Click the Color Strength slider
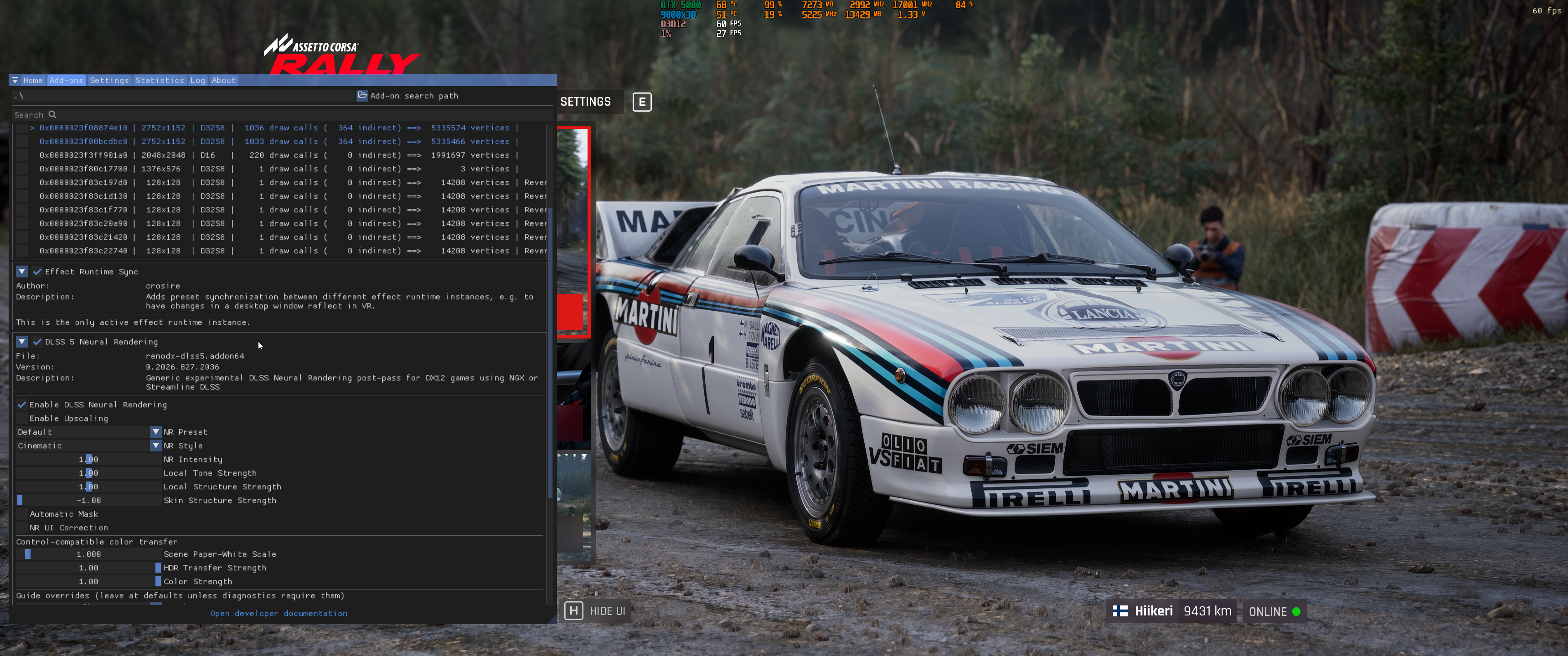 pos(89,582)
